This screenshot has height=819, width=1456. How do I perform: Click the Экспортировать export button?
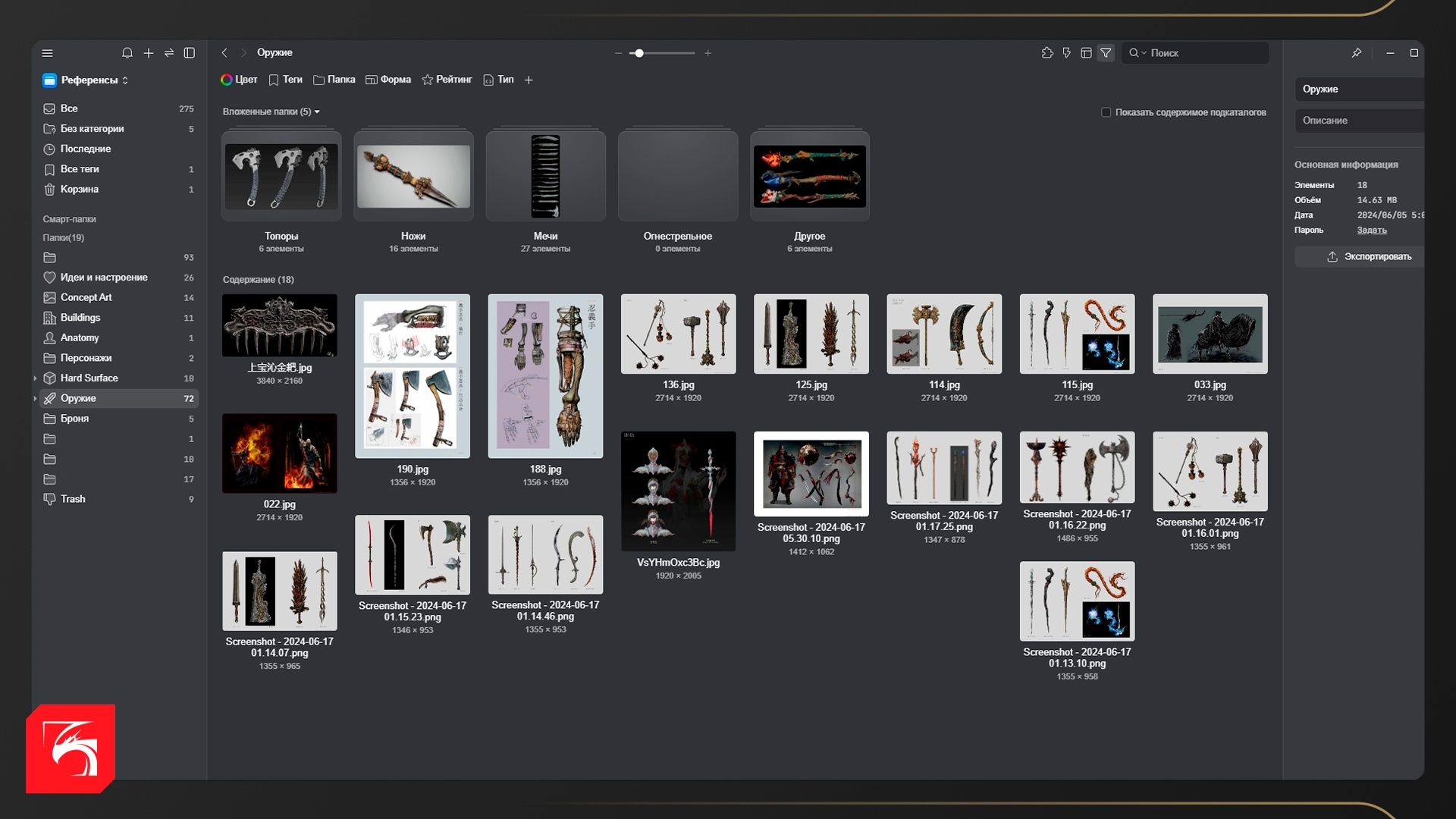pyautogui.click(x=1370, y=257)
